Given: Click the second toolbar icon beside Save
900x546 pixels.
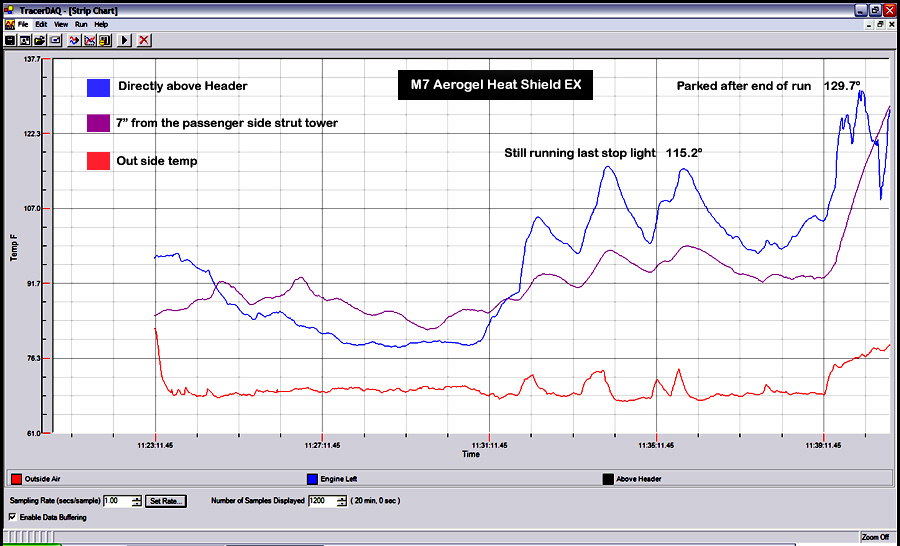Looking at the screenshot, I should tap(24, 40).
